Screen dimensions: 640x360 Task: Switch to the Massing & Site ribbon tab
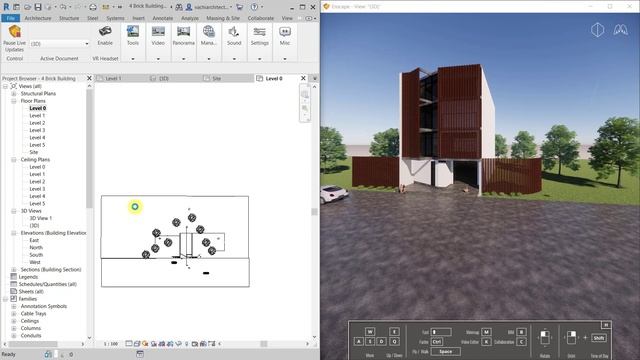[223, 18]
